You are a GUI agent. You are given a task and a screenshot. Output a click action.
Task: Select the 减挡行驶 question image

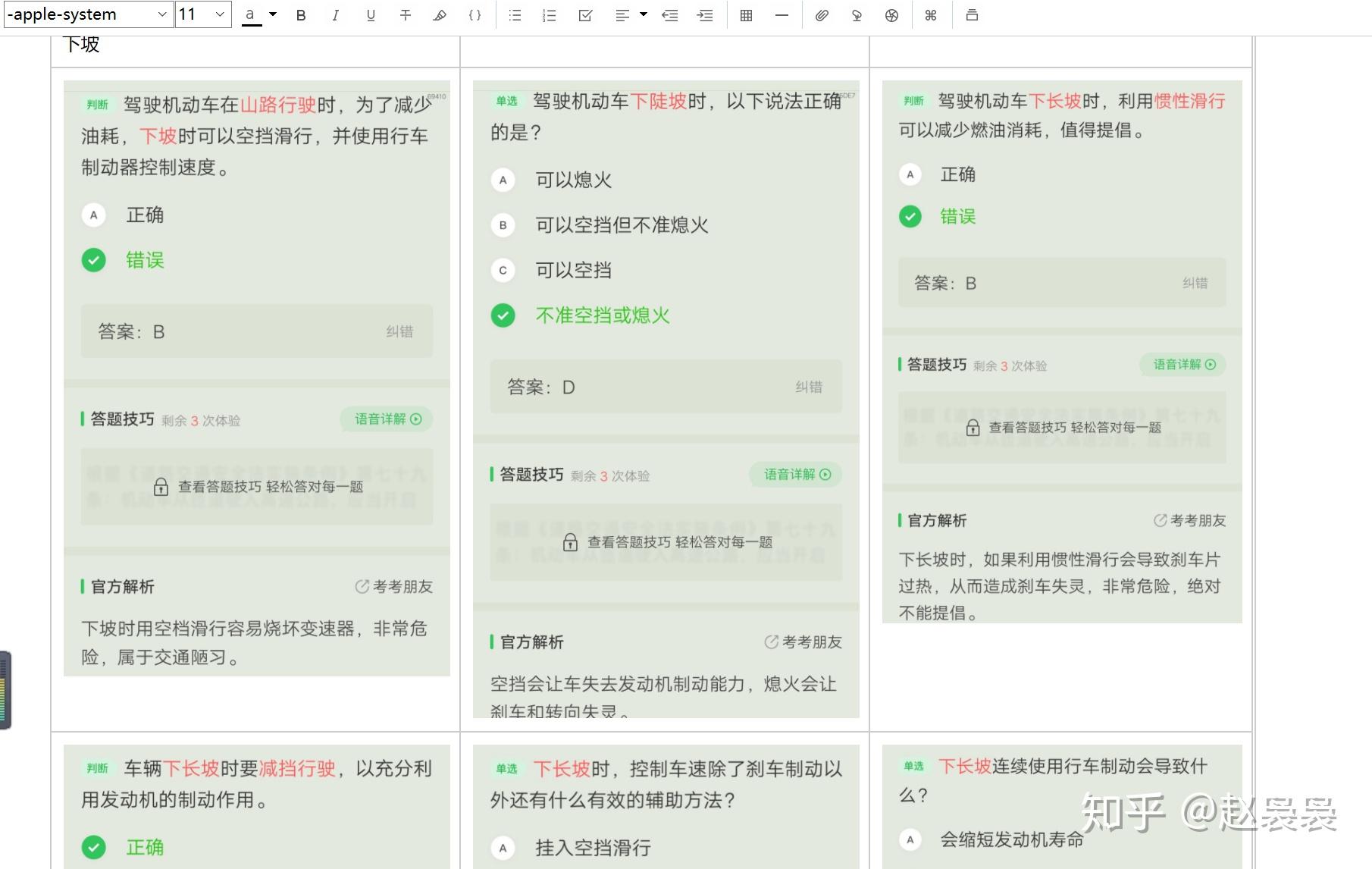(257, 807)
